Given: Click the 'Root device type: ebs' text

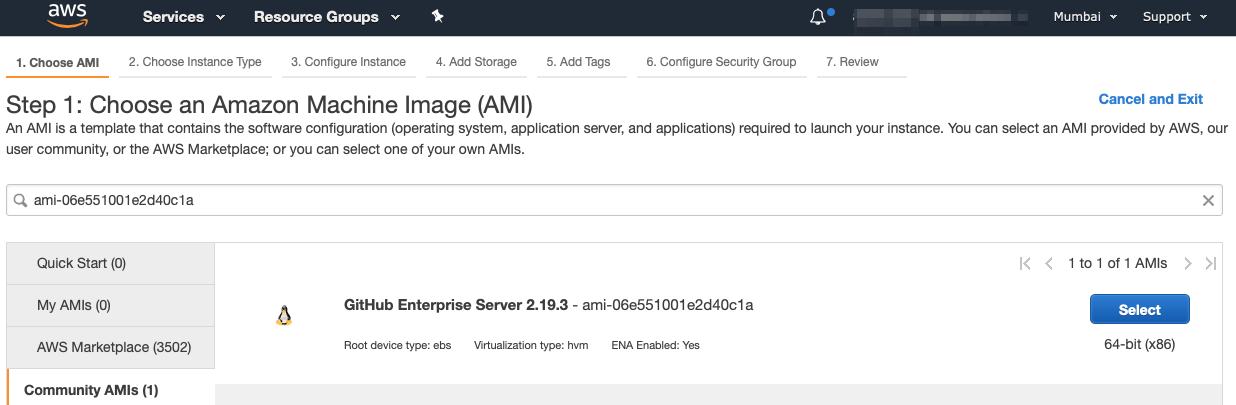Looking at the screenshot, I should (398, 345).
